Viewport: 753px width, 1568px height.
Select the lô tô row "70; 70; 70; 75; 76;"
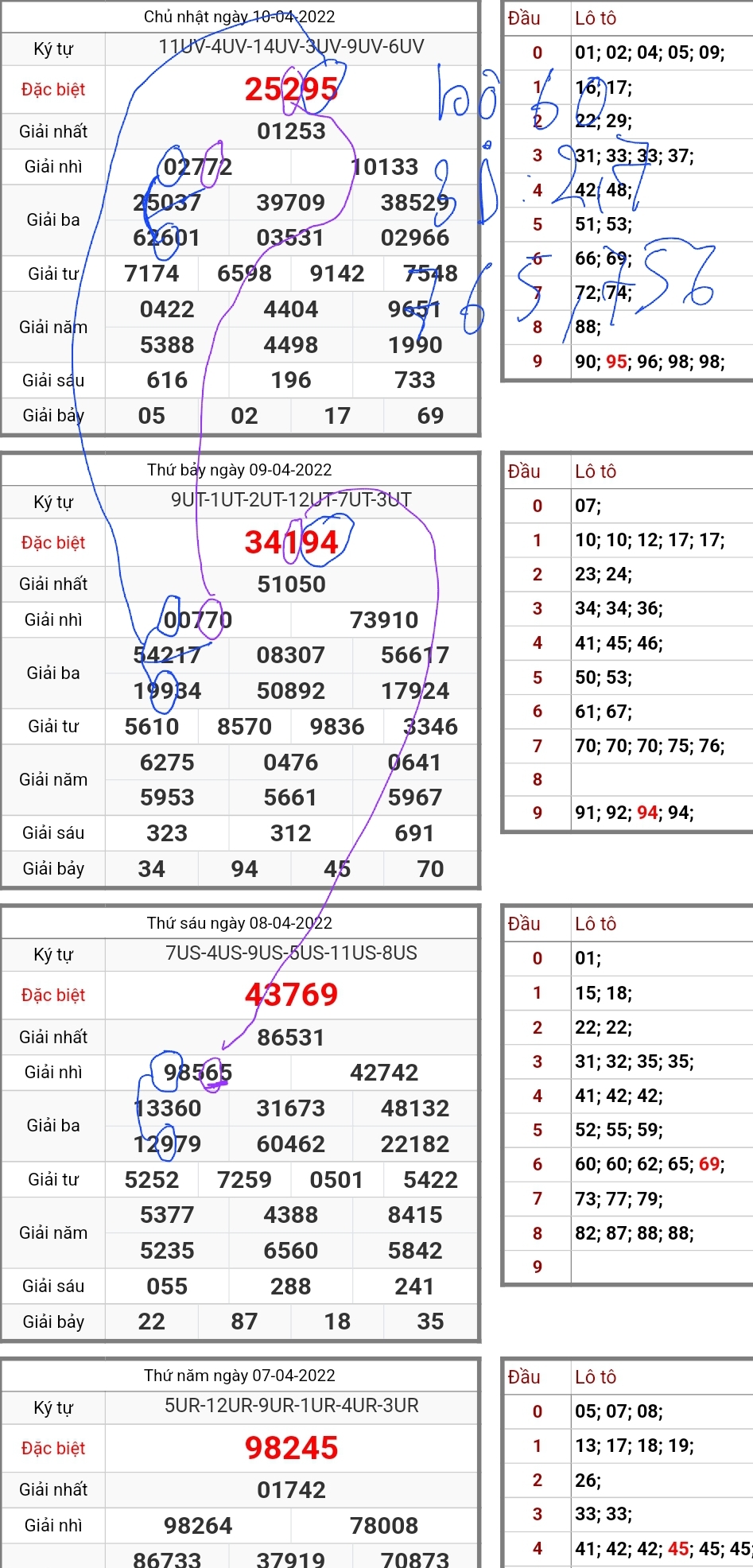[650, 746]
